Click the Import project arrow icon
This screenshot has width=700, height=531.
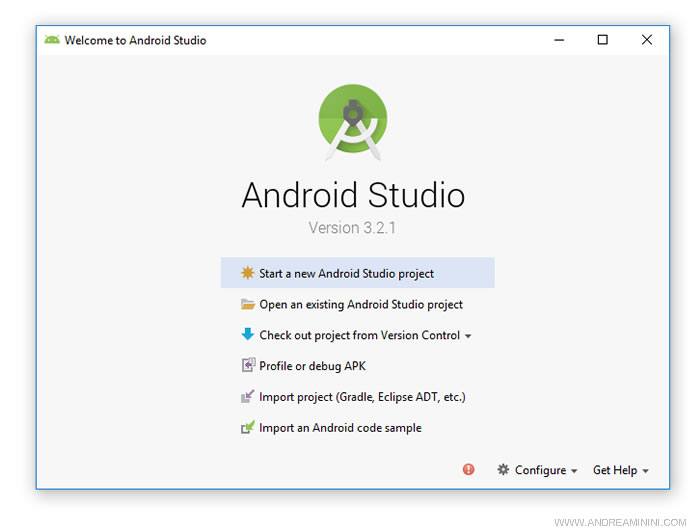click(247, 396)
